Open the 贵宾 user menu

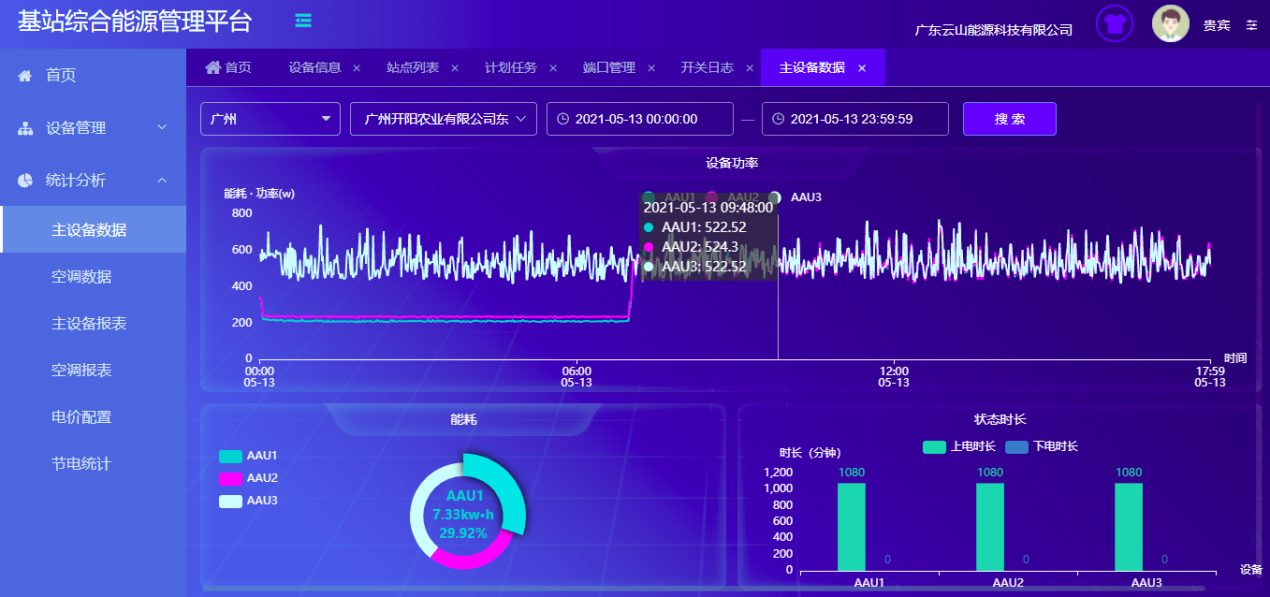1217,25
